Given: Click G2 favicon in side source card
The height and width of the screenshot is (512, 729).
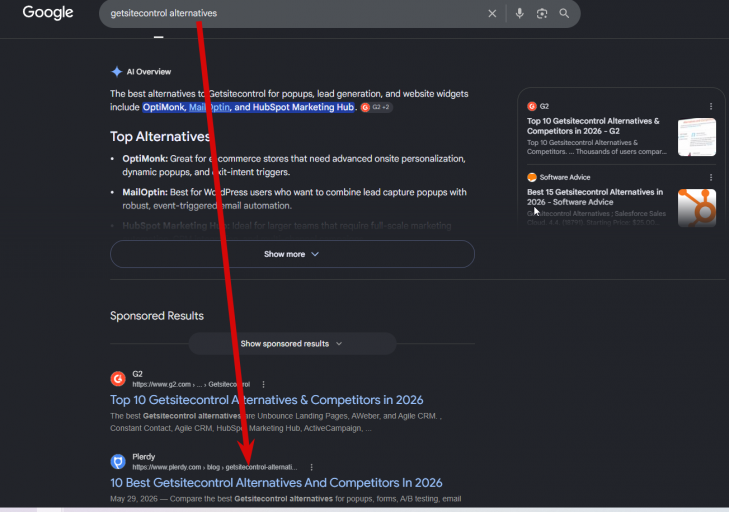Looking at the screenshot, I should pyautogui.click(x=532, y=106).
